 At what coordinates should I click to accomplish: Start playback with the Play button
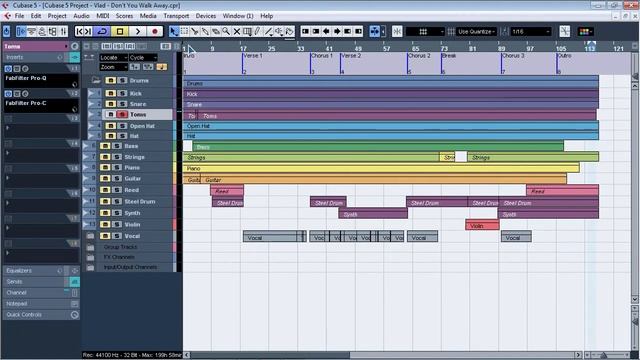coord(138,31)
